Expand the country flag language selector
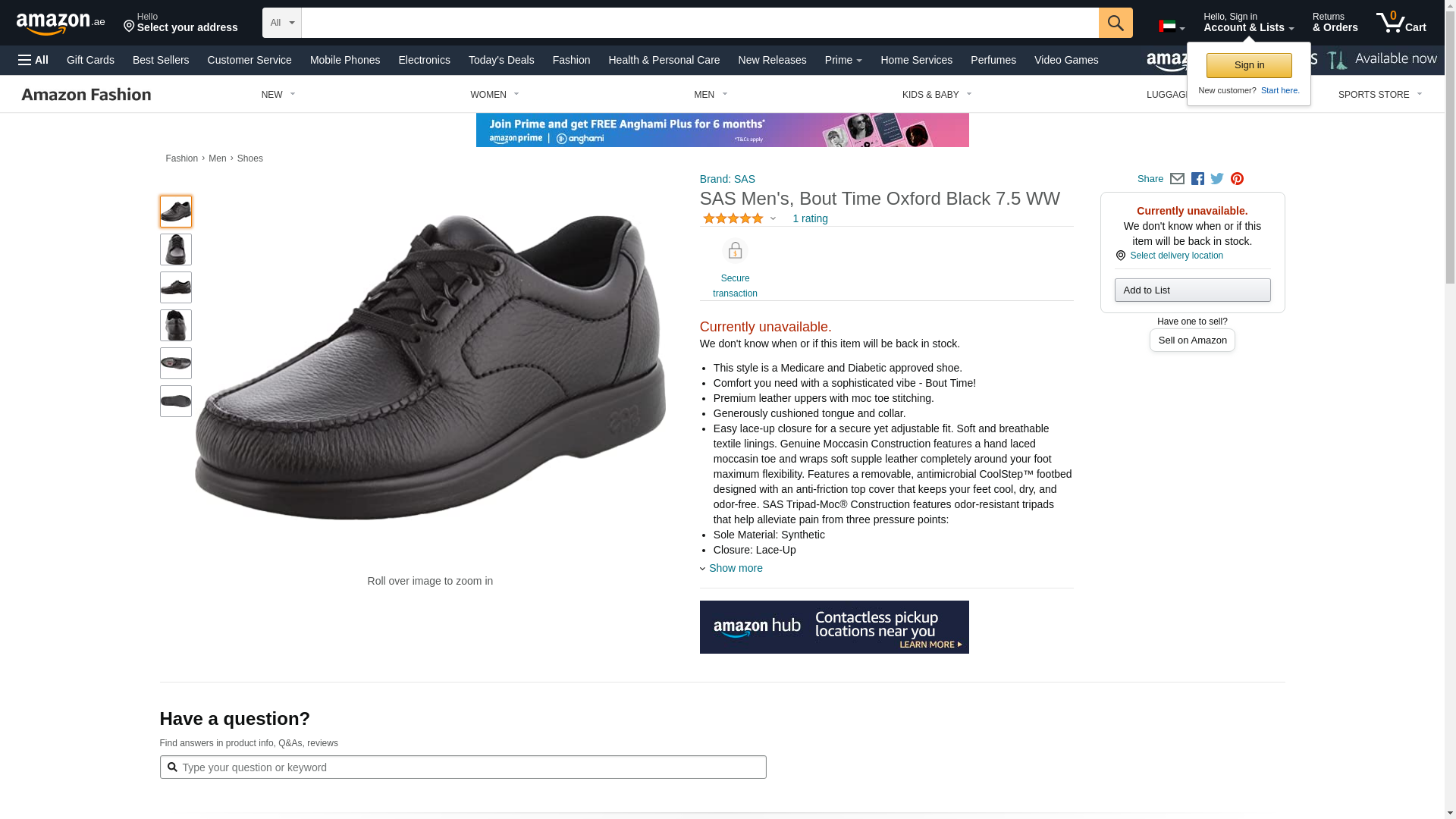 (1172, 27)
